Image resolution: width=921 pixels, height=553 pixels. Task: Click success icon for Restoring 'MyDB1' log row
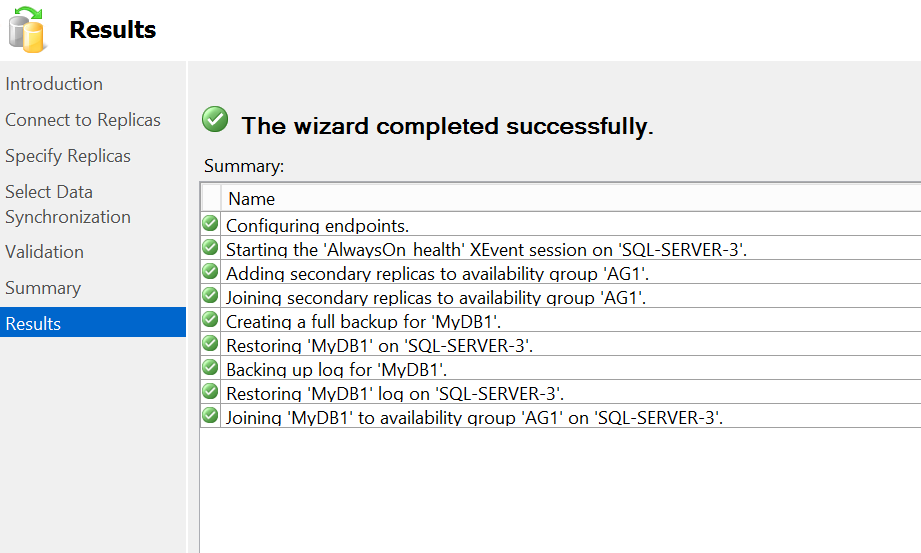[210, 392]
